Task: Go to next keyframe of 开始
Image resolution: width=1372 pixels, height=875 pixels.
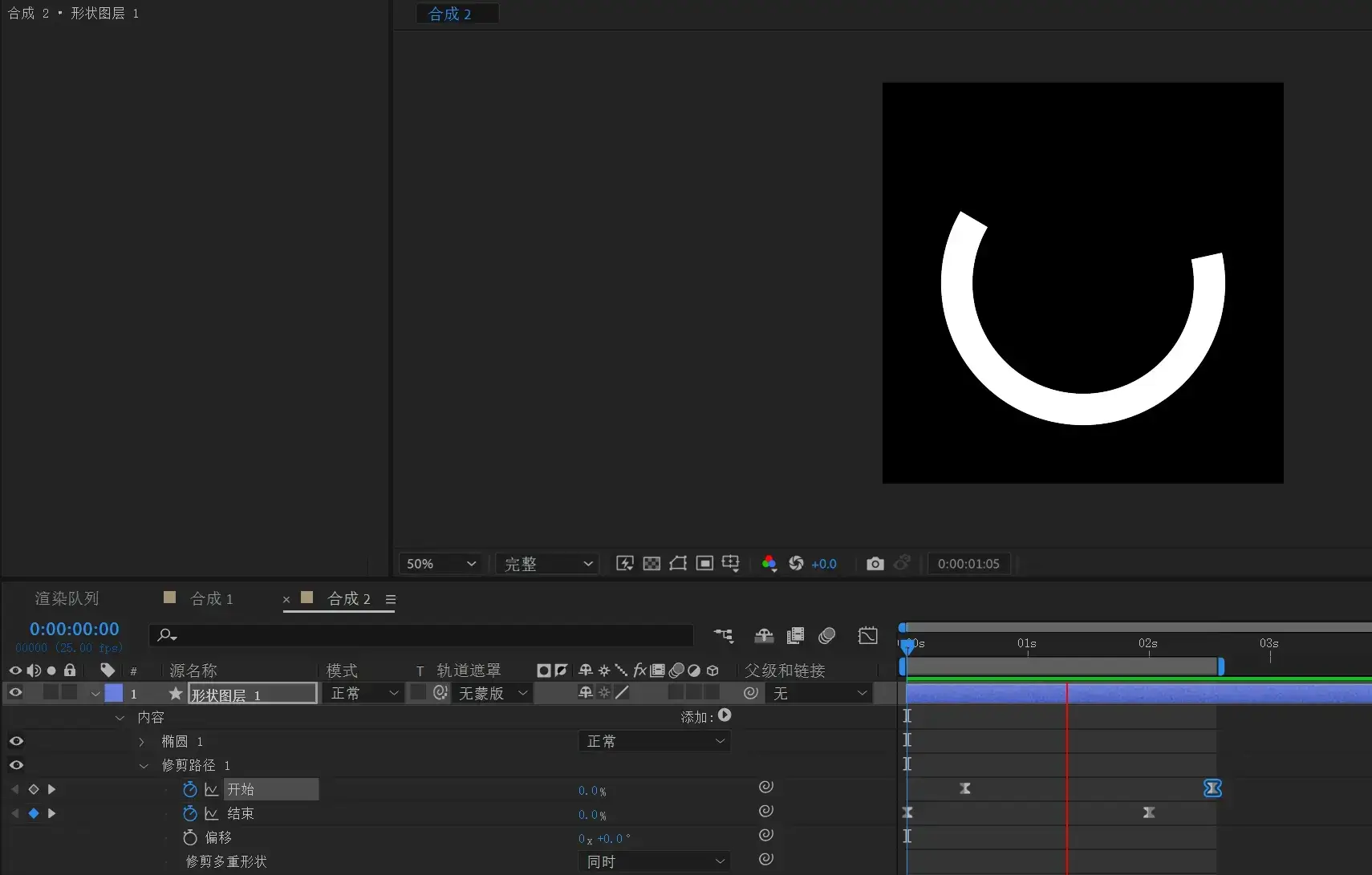Action: 51,789
